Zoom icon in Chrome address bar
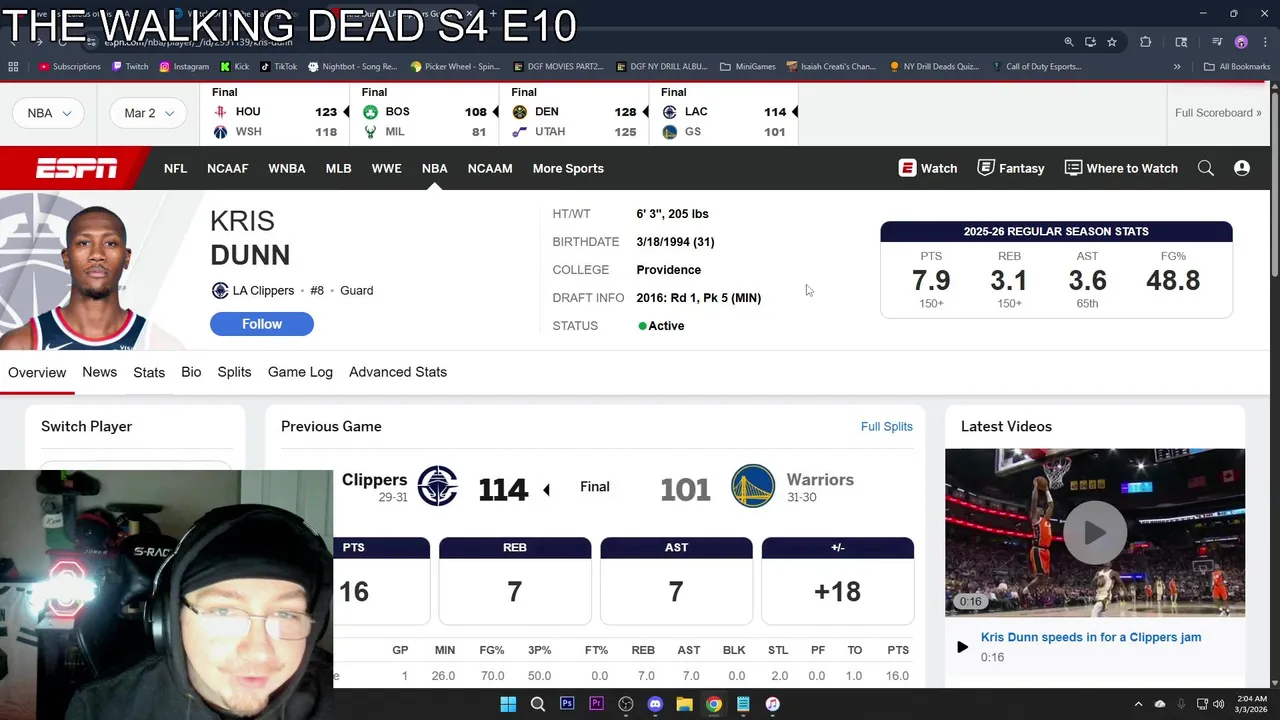This screenshot has height=720, width=1280. 1069,42
